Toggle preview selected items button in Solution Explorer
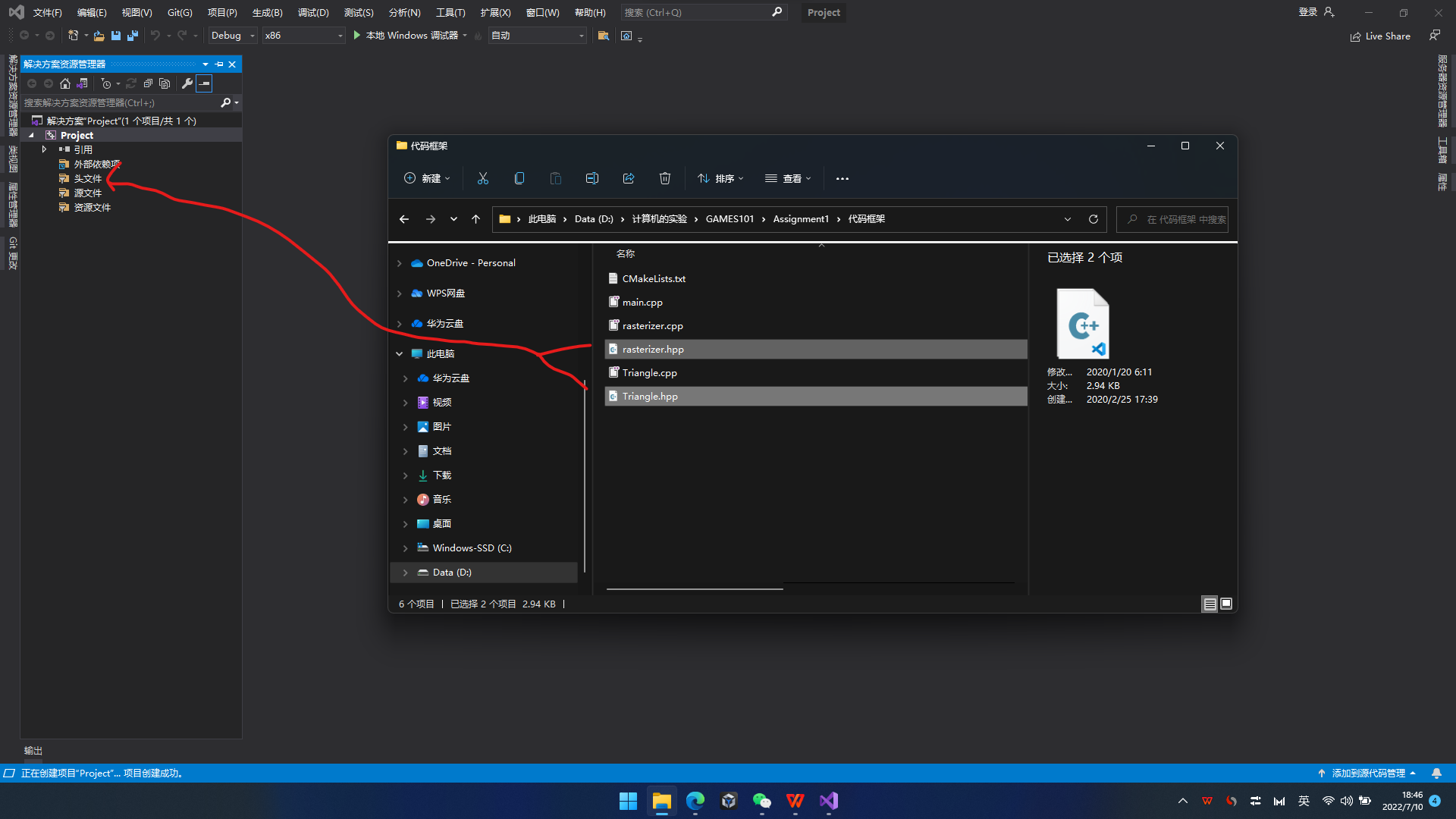This screenshot has height=819, width=1456. click(204, 83)
